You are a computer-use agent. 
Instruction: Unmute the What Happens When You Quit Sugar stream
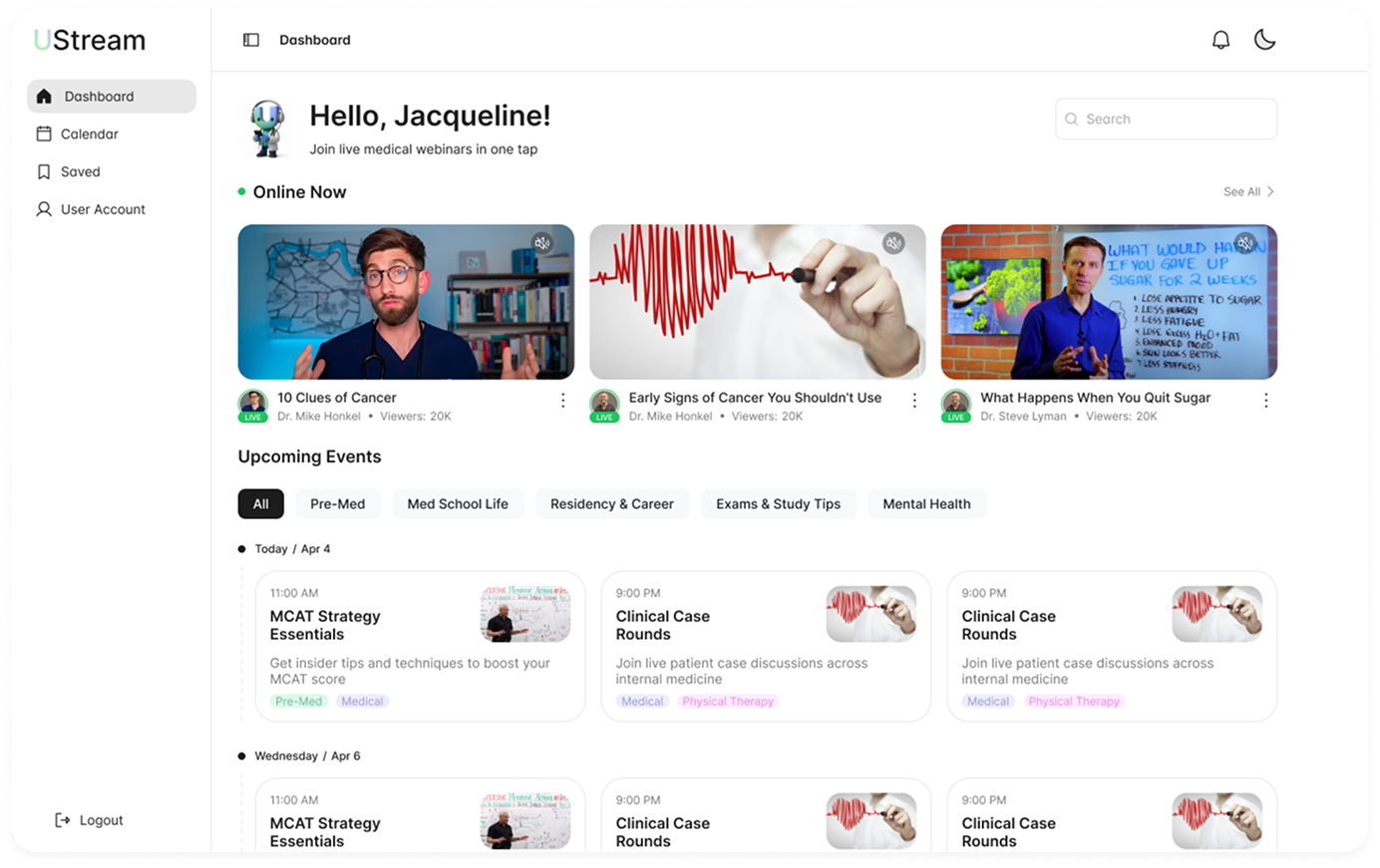(x=1244, y=242)
